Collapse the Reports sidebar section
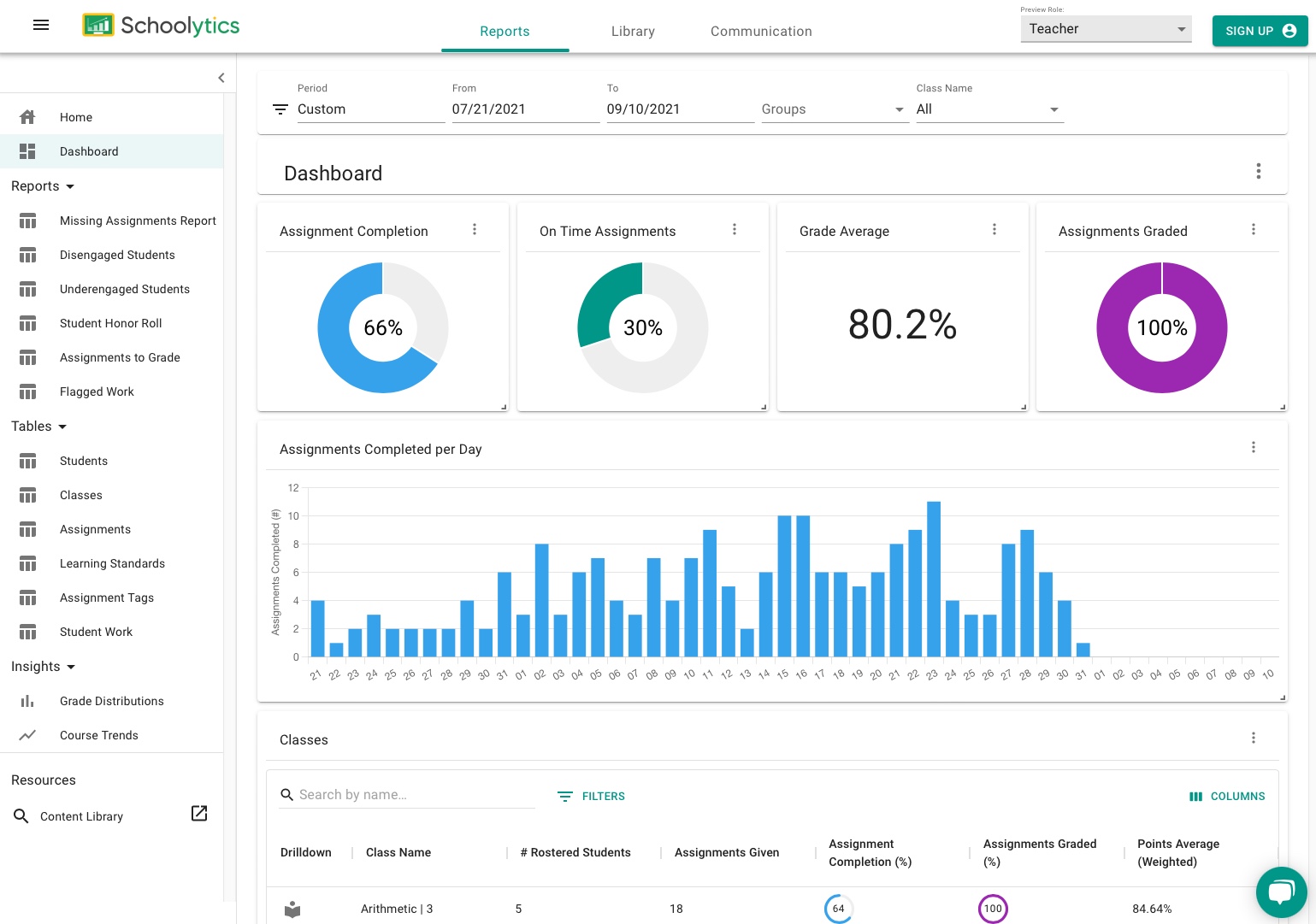The image size is (1316, 924). (43, 186)
